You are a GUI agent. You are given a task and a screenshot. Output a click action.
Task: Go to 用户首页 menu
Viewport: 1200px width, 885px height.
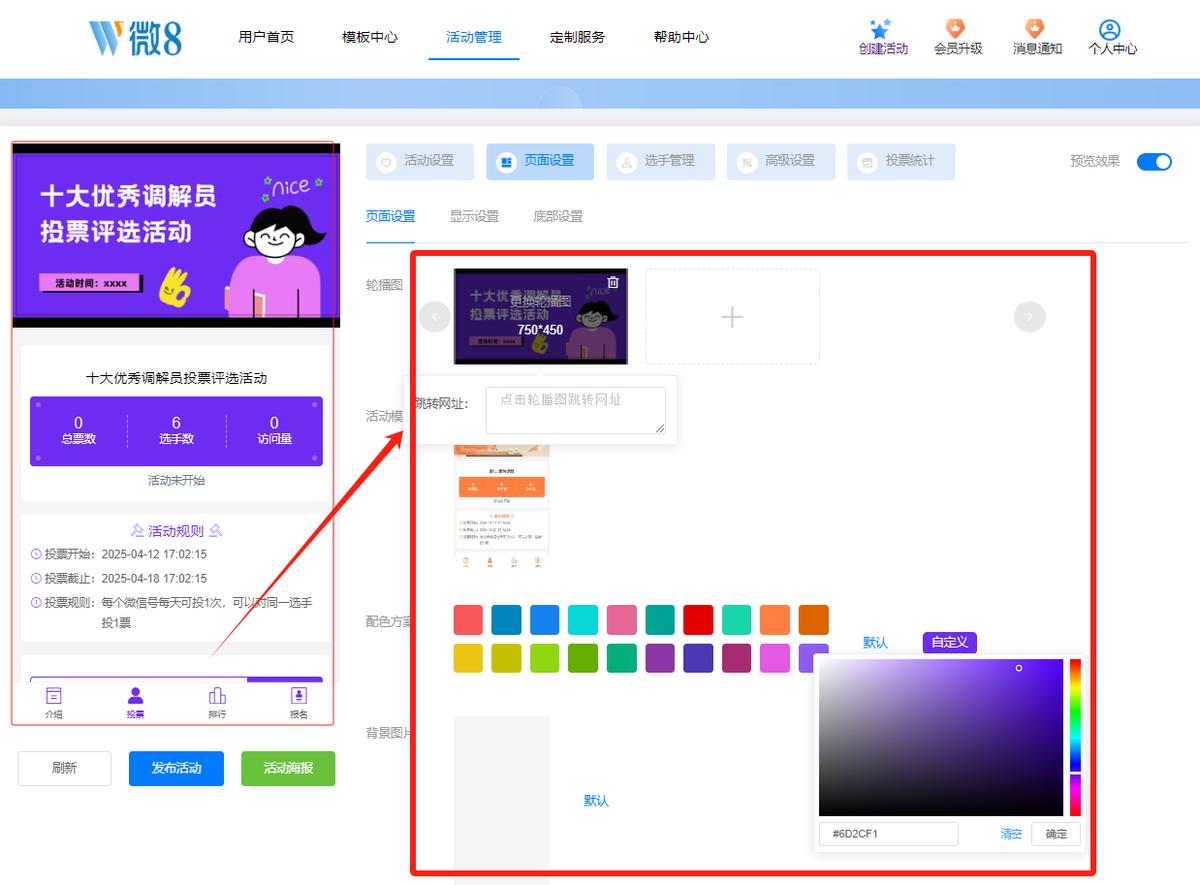pyautogui.click(x=266, y=37)
